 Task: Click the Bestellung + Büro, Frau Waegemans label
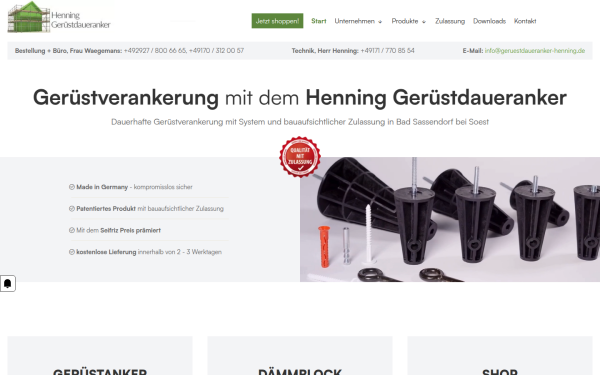[x=68, y=51]
